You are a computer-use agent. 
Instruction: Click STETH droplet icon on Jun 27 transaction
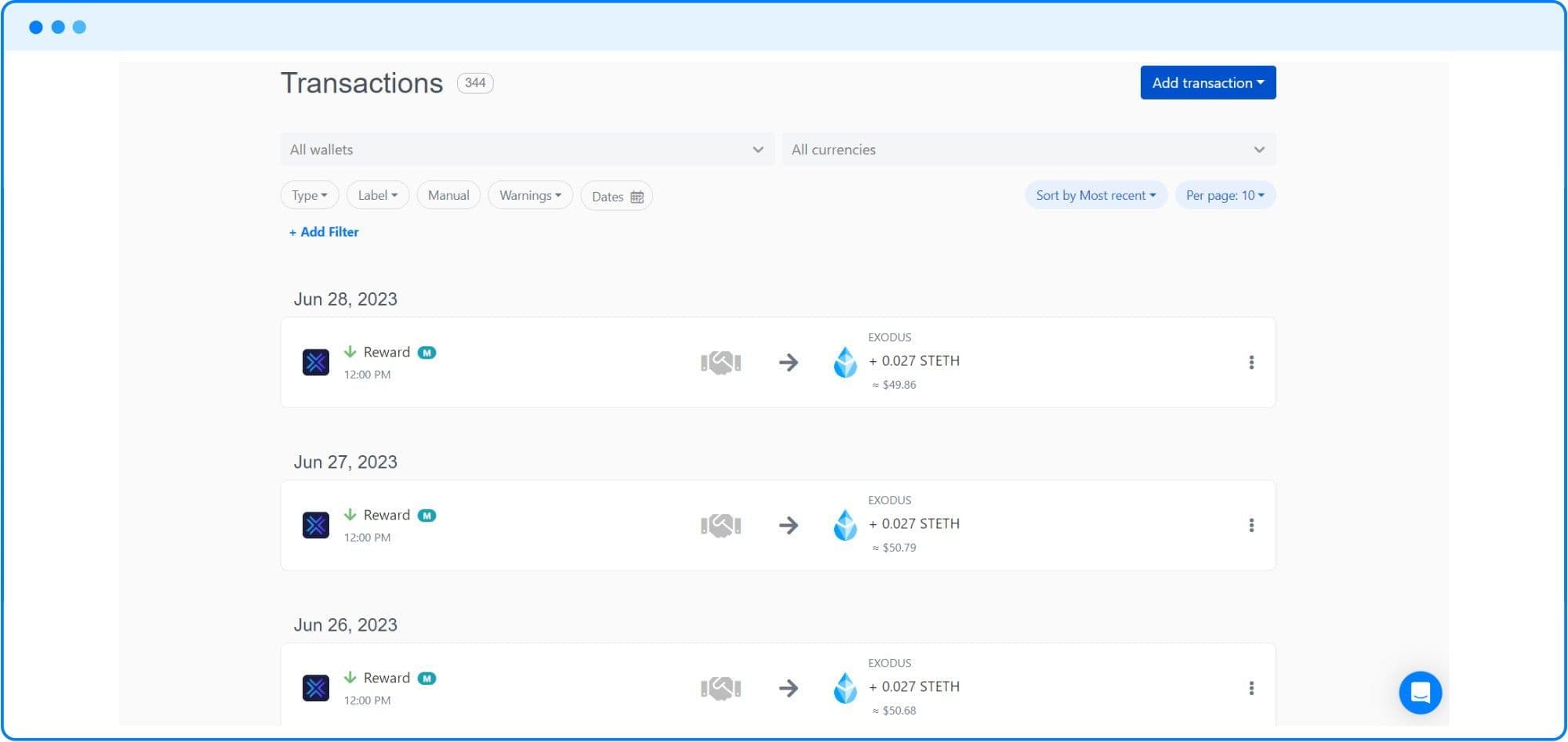coord(845,525)
